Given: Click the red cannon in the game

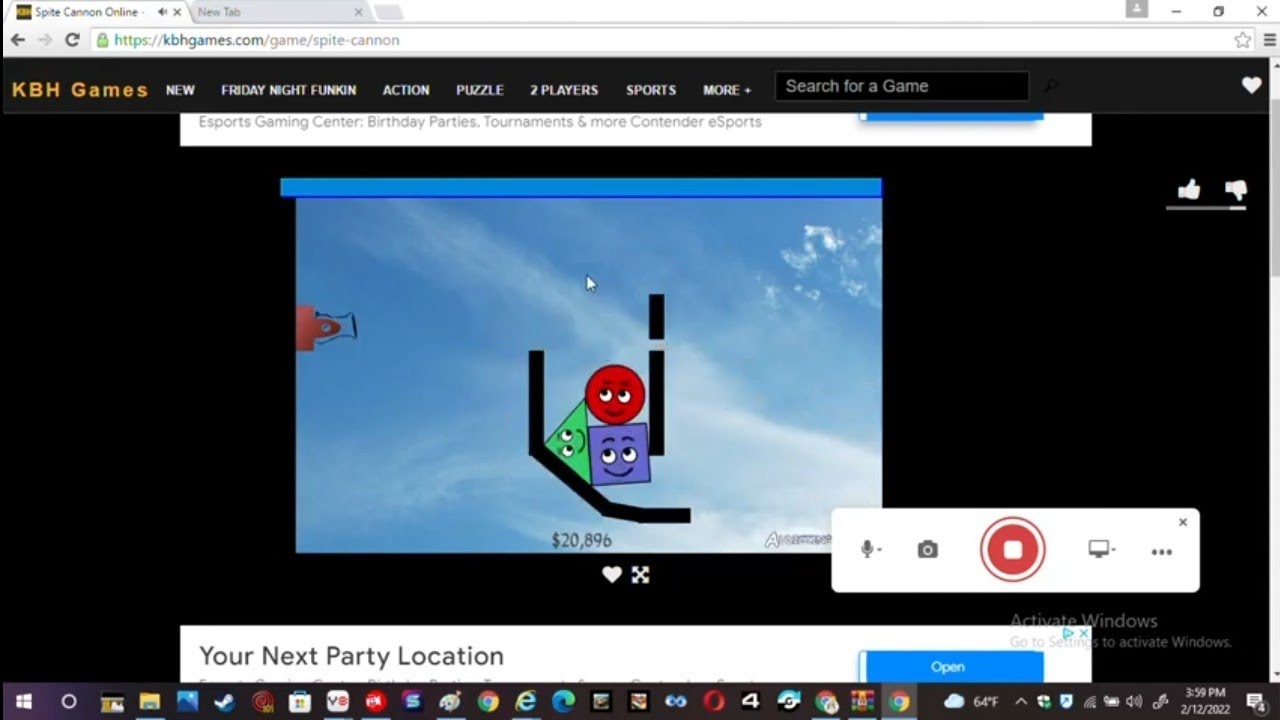Looking at the screenshot, I should tap(324, 327).
